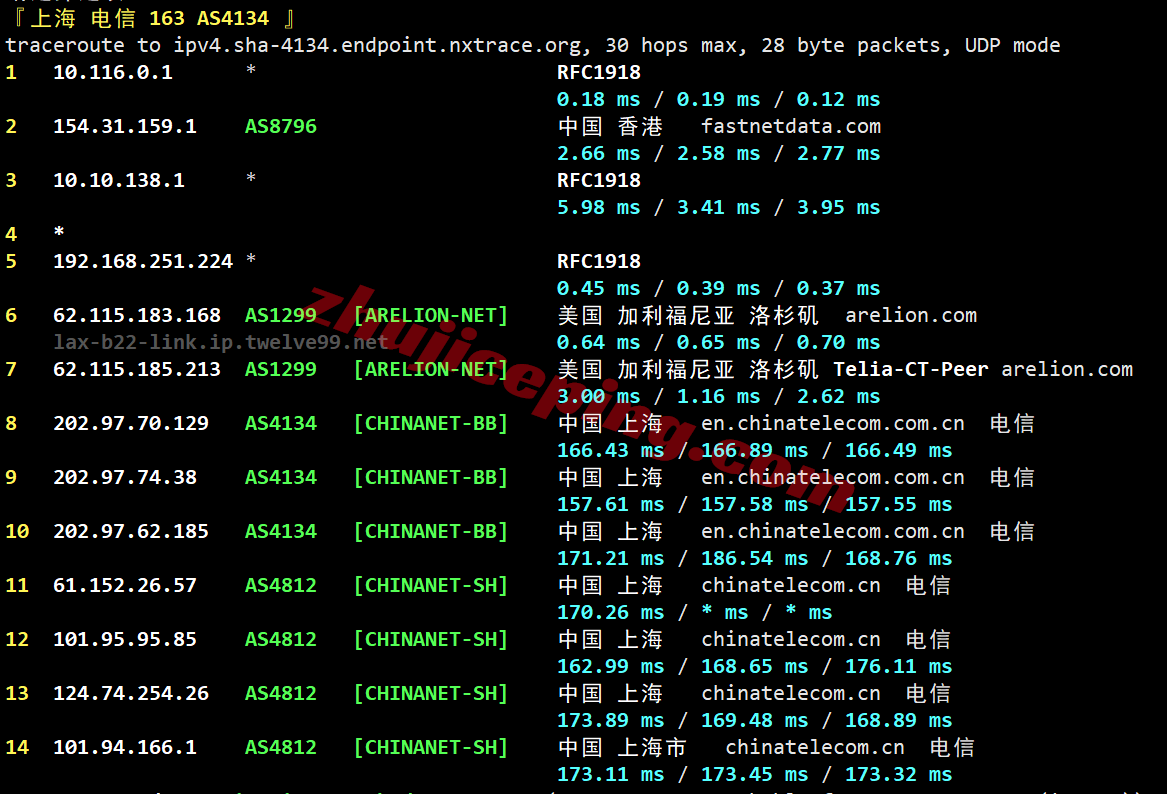Click the 170.26 ms latency value
1167x794 pixels.
tap(610, 612)
